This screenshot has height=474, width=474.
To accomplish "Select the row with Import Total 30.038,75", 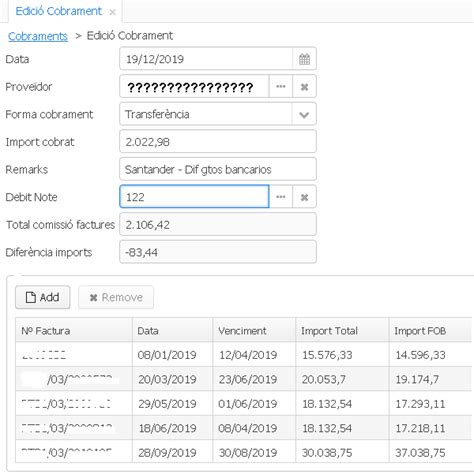I will pos(244,452).
